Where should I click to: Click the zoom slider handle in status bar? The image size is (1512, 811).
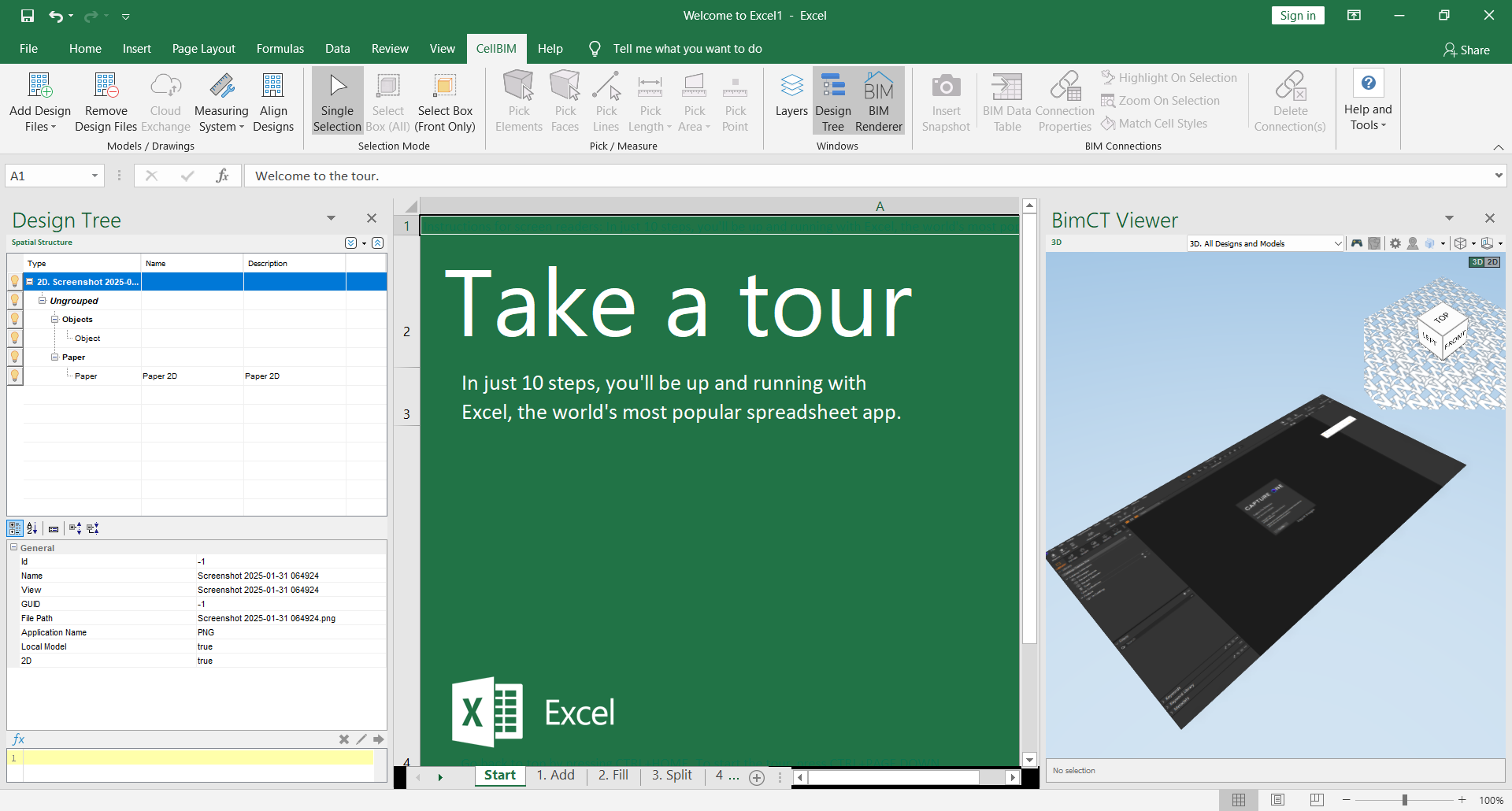[1404, 800]
